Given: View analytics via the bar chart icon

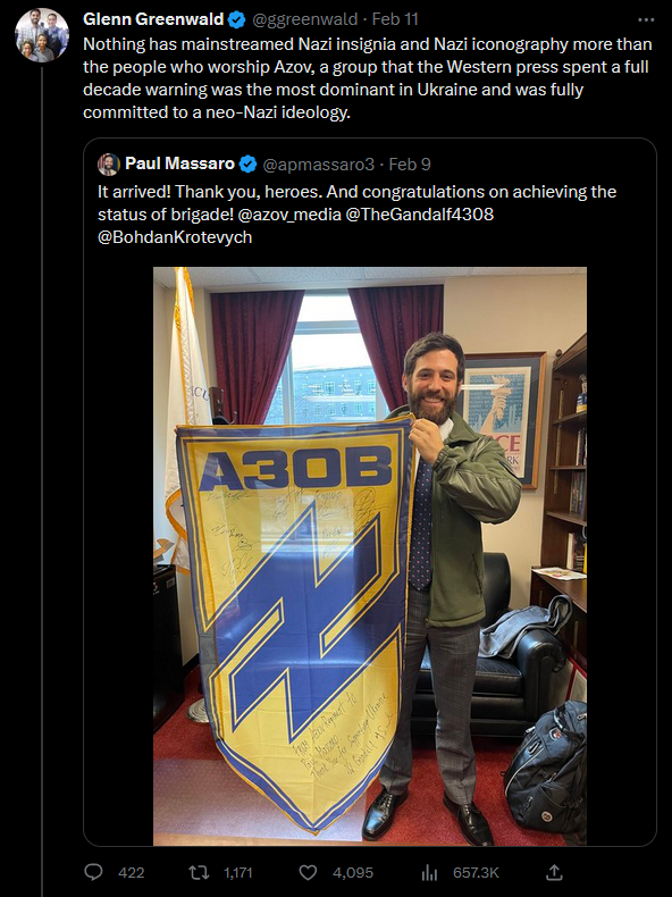Looking at the screenshot, I should pos(430,872).
